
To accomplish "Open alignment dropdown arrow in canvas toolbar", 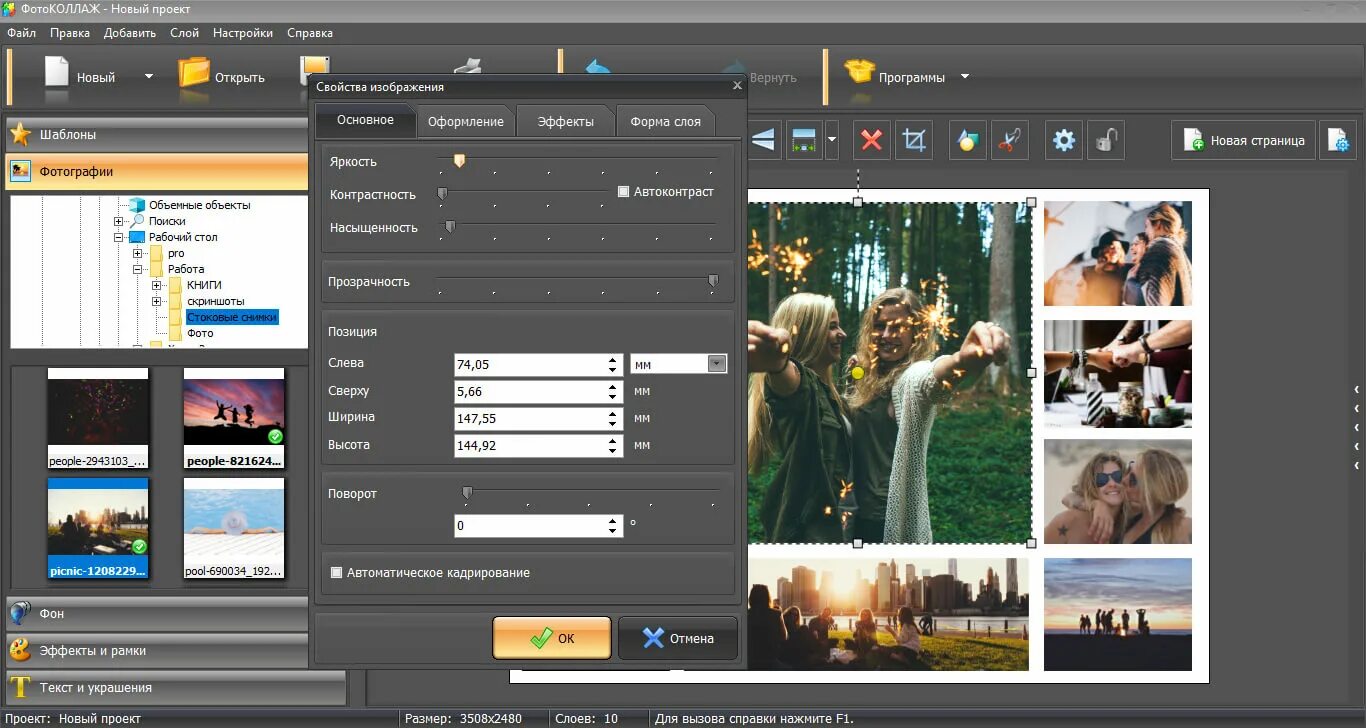I will click(832, 141).
